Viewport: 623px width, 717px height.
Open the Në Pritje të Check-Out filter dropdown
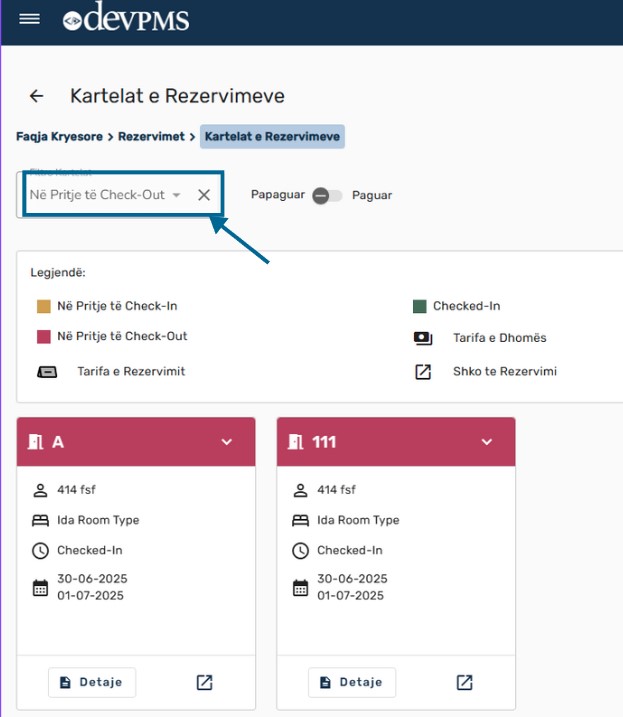pyautogui.click(x=176, y=195)
